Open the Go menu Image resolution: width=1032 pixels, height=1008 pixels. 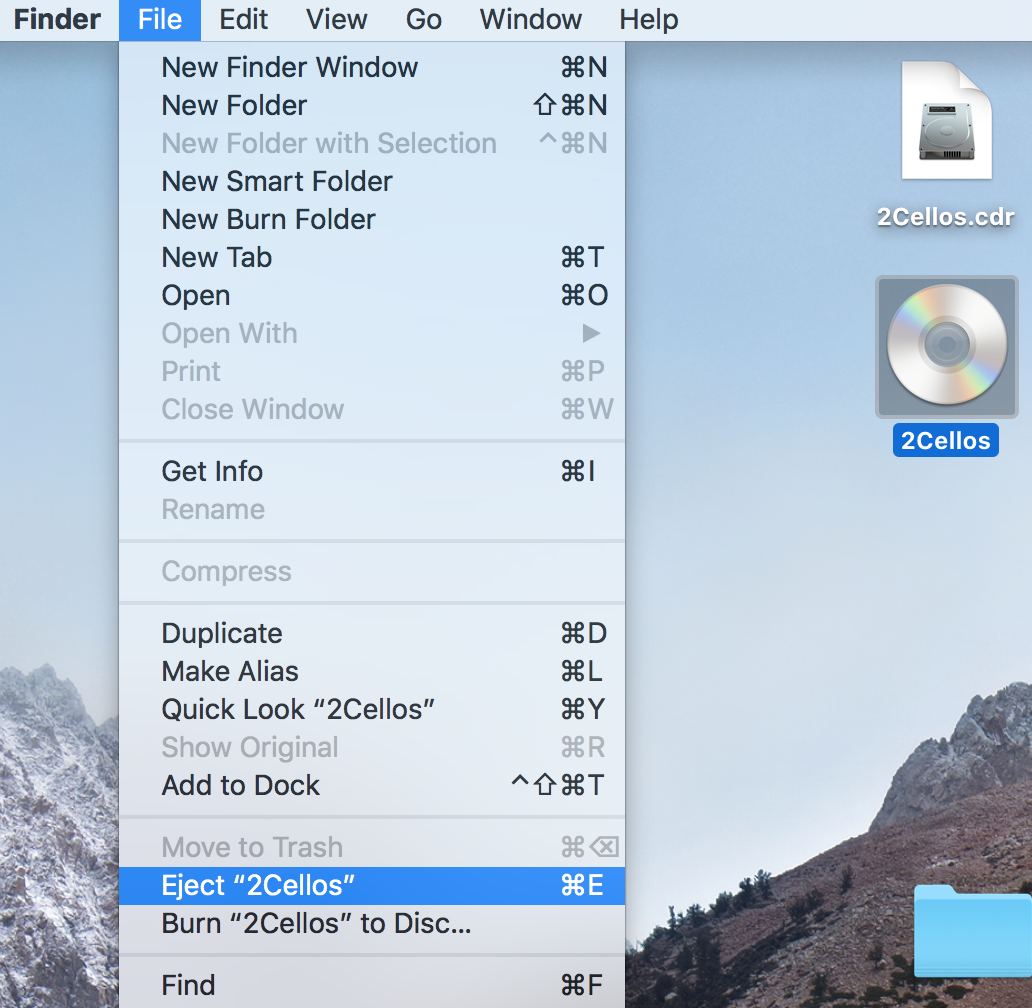(423, 20)
